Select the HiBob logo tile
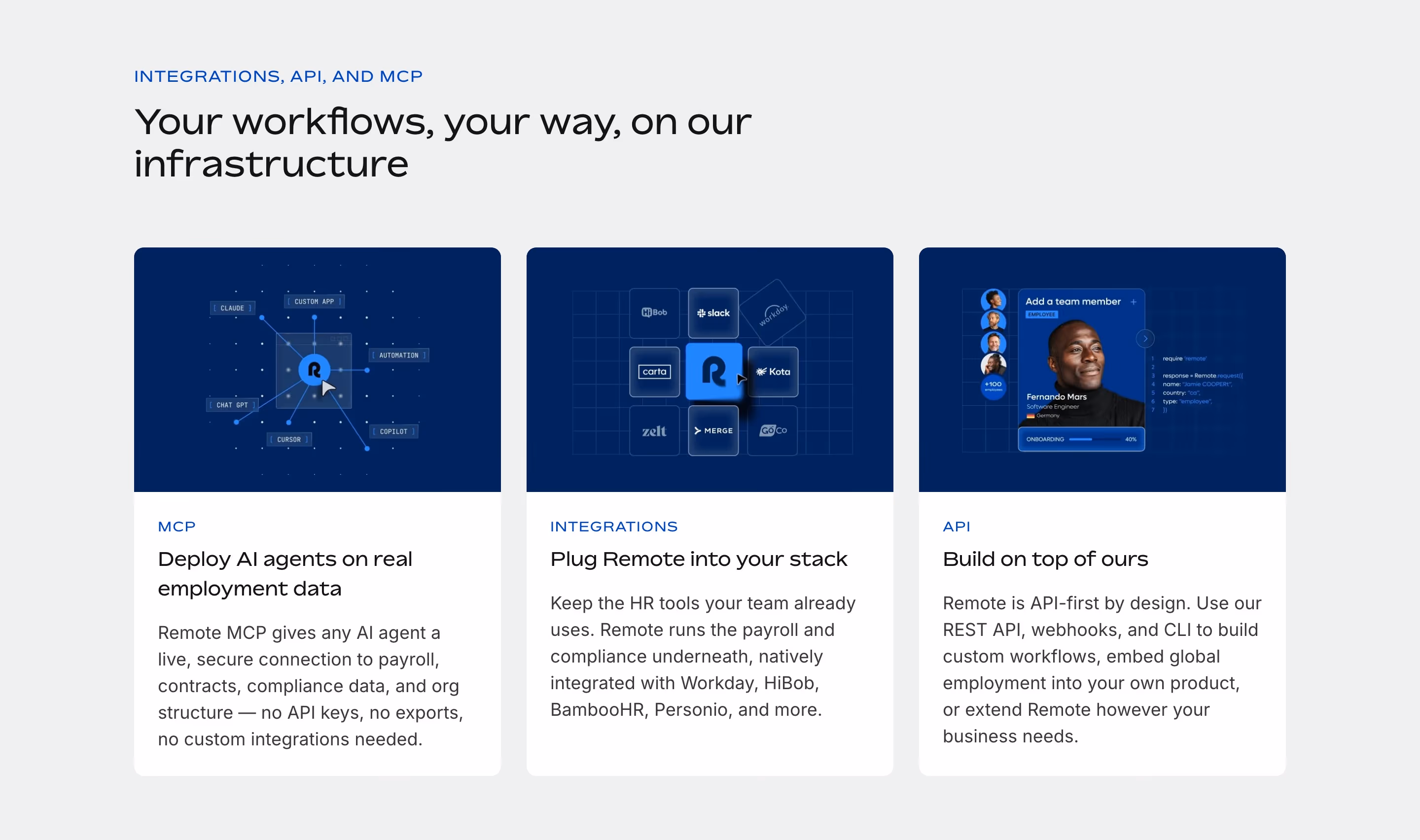Viewport: 1420px width, 840px height. 654,313
